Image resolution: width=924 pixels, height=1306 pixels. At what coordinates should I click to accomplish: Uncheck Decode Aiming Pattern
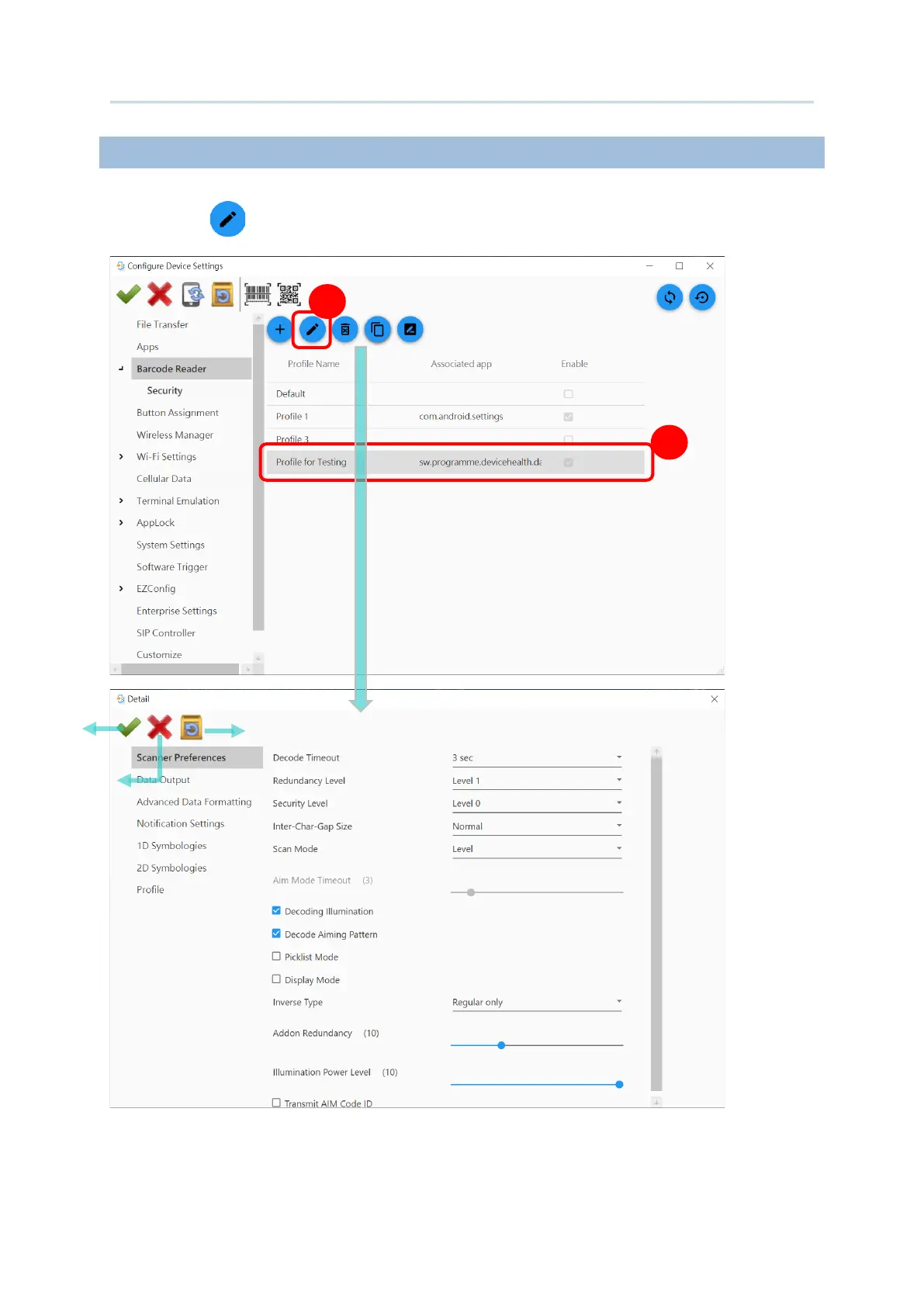(276, 934)
